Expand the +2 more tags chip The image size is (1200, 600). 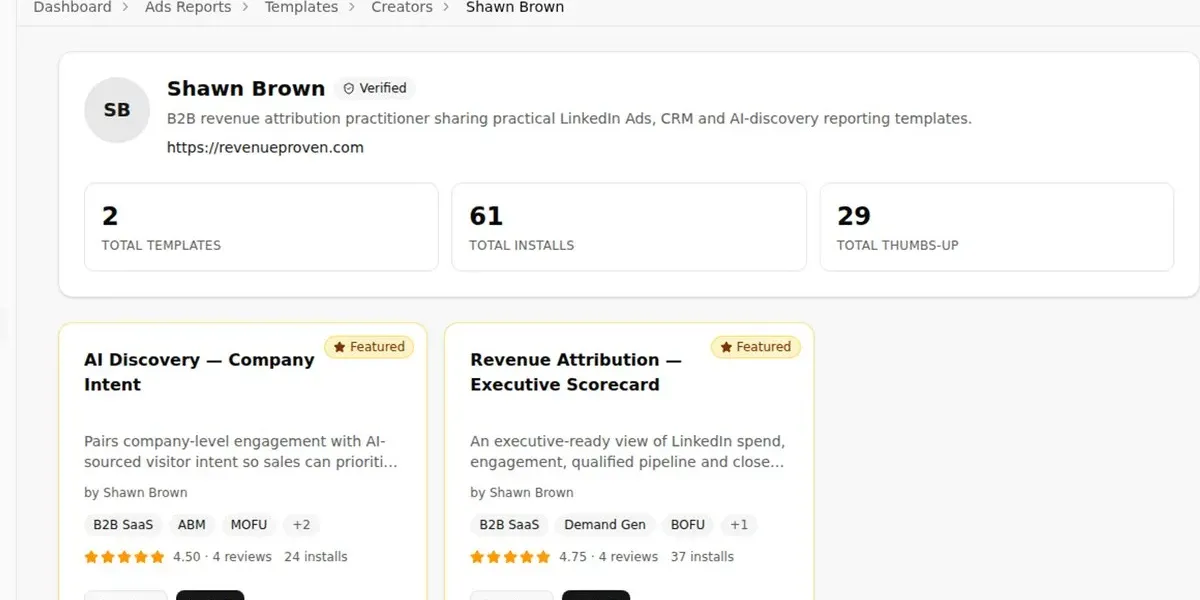coord(301,525)
